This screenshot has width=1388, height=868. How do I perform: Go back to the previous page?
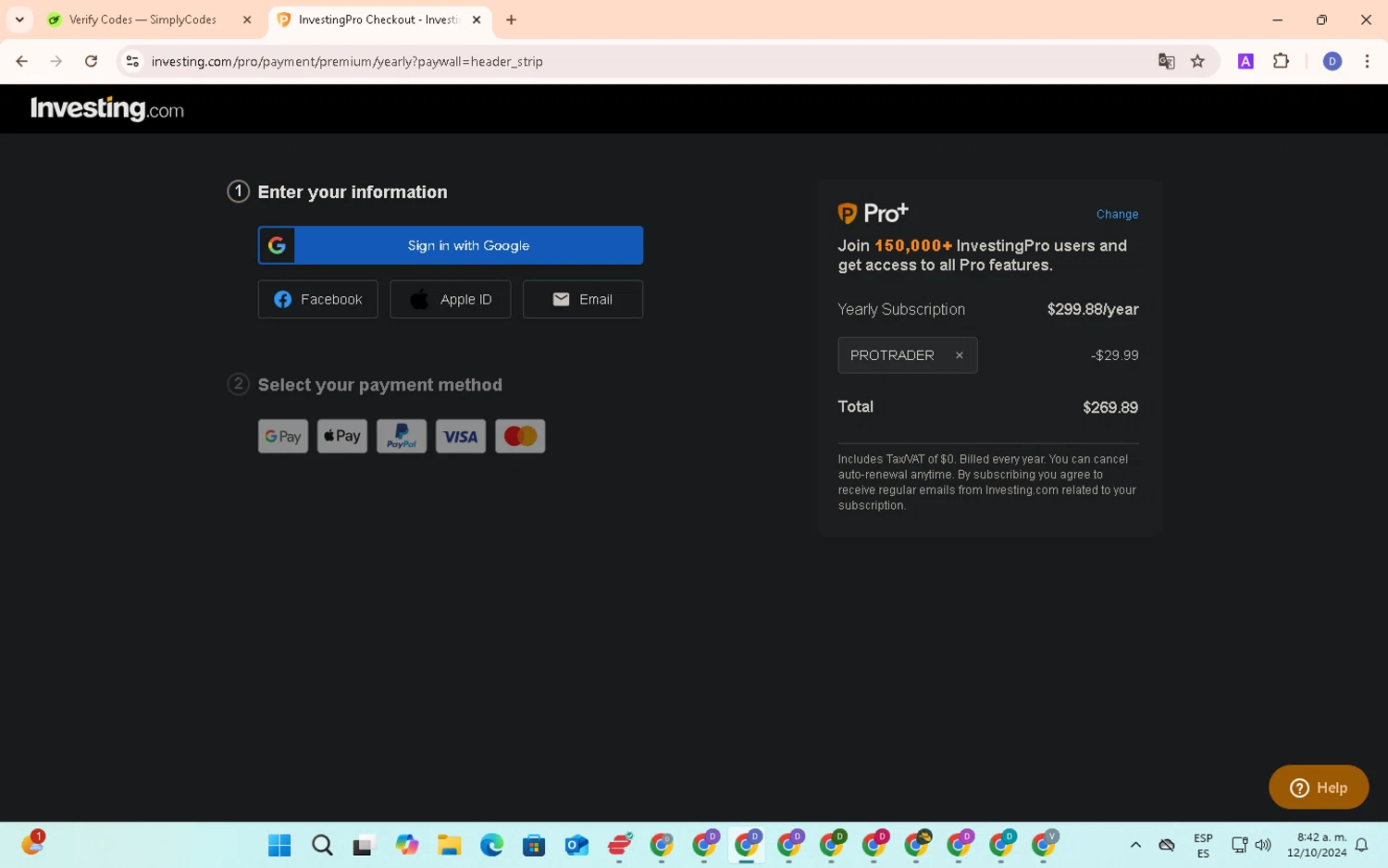click(x=22, y=61)
